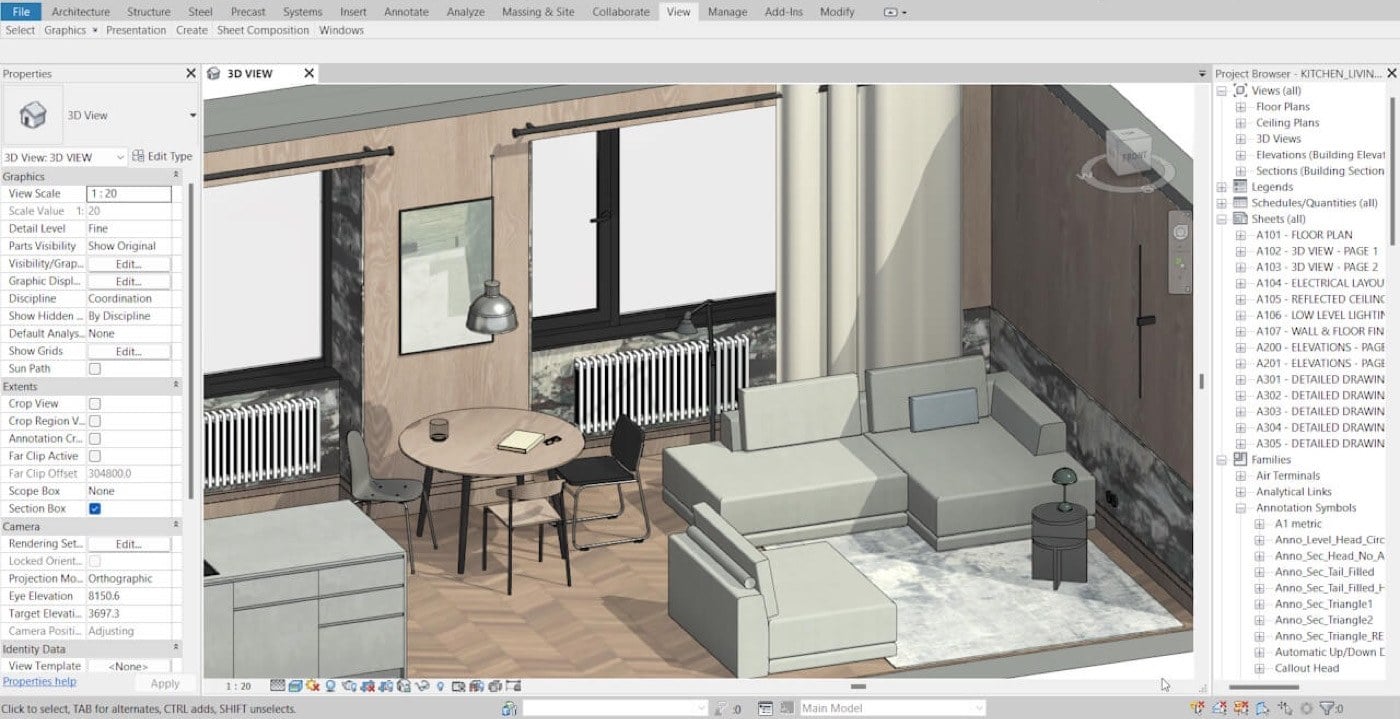Click the Reveal Hidden Elements lightbulb icon

click(x=440, y=686)
